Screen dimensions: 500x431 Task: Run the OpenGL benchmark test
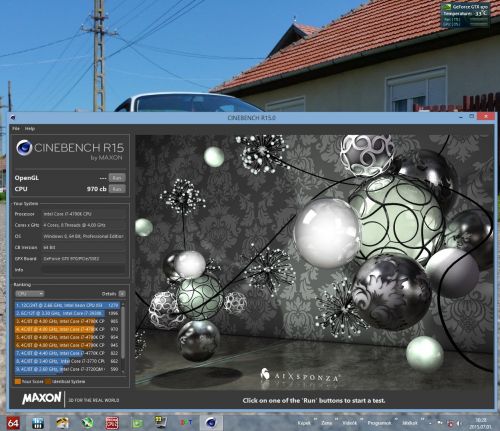pos(117,178)
